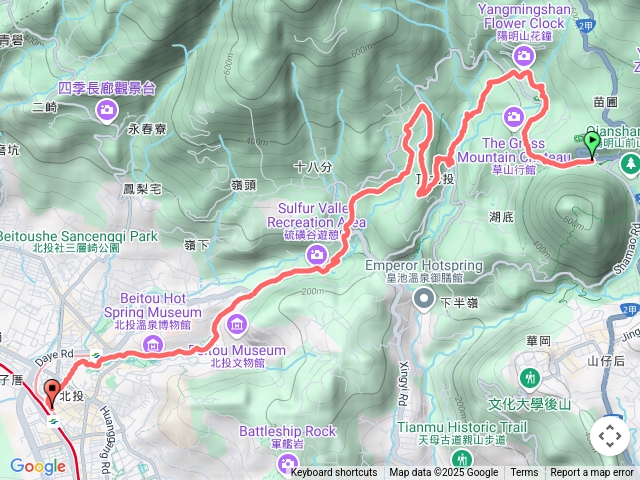Click the green start flag marker
Screen dimensions: 640x480
(x=592, y=146)
